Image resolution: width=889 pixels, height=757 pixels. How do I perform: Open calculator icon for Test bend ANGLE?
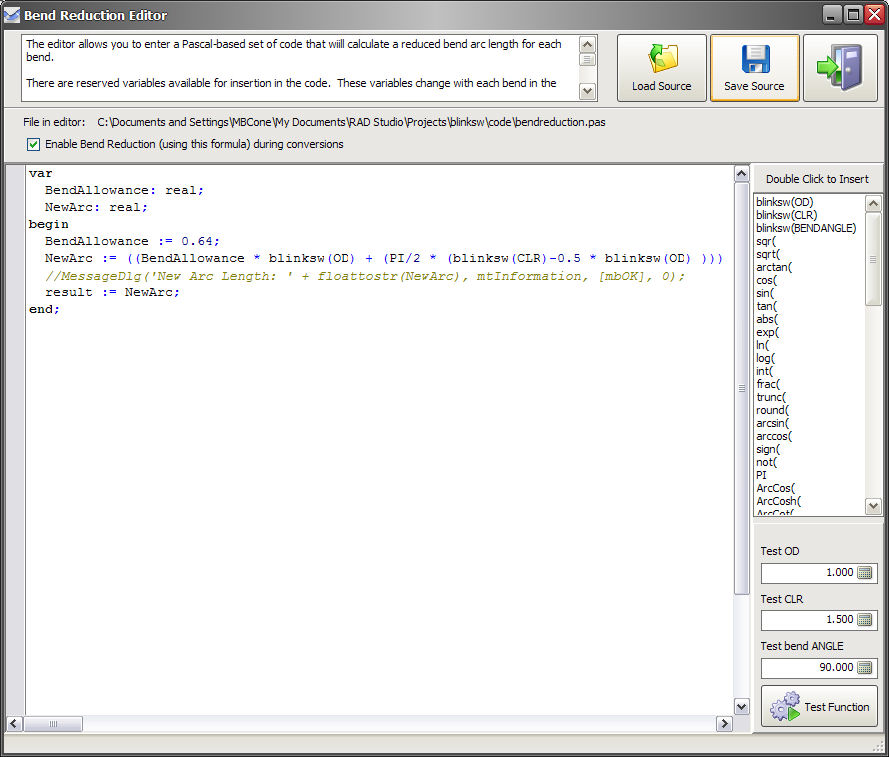click(x=866, y=668)
